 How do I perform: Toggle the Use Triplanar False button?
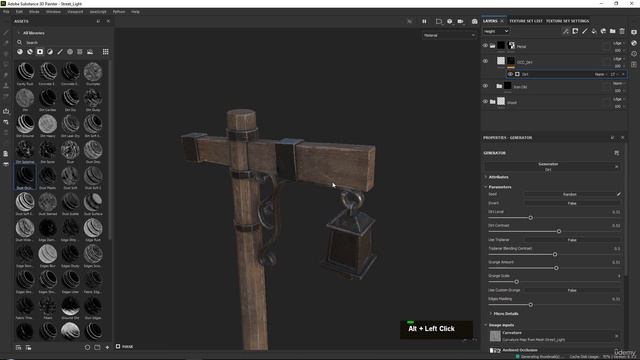(572, 240)
